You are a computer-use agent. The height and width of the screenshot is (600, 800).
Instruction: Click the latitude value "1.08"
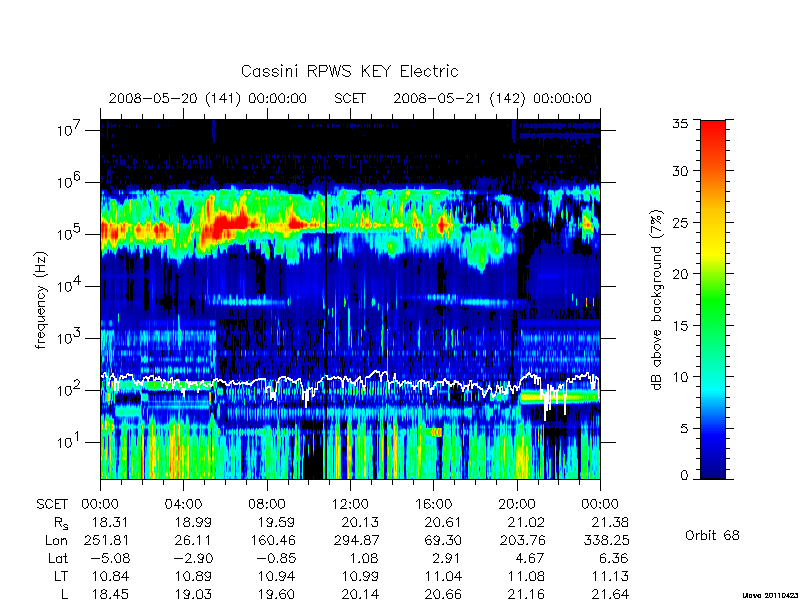(364, 558)
